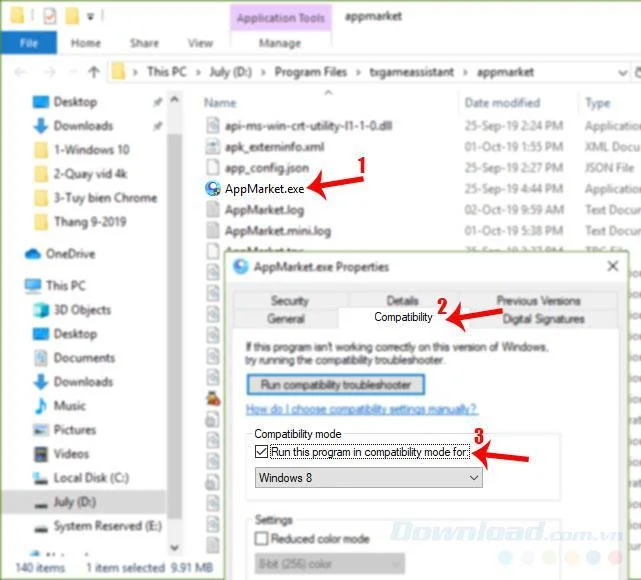641x580 pixels.
Task: Click the AppMarket.exe application icon
Action: pos(213,188)
